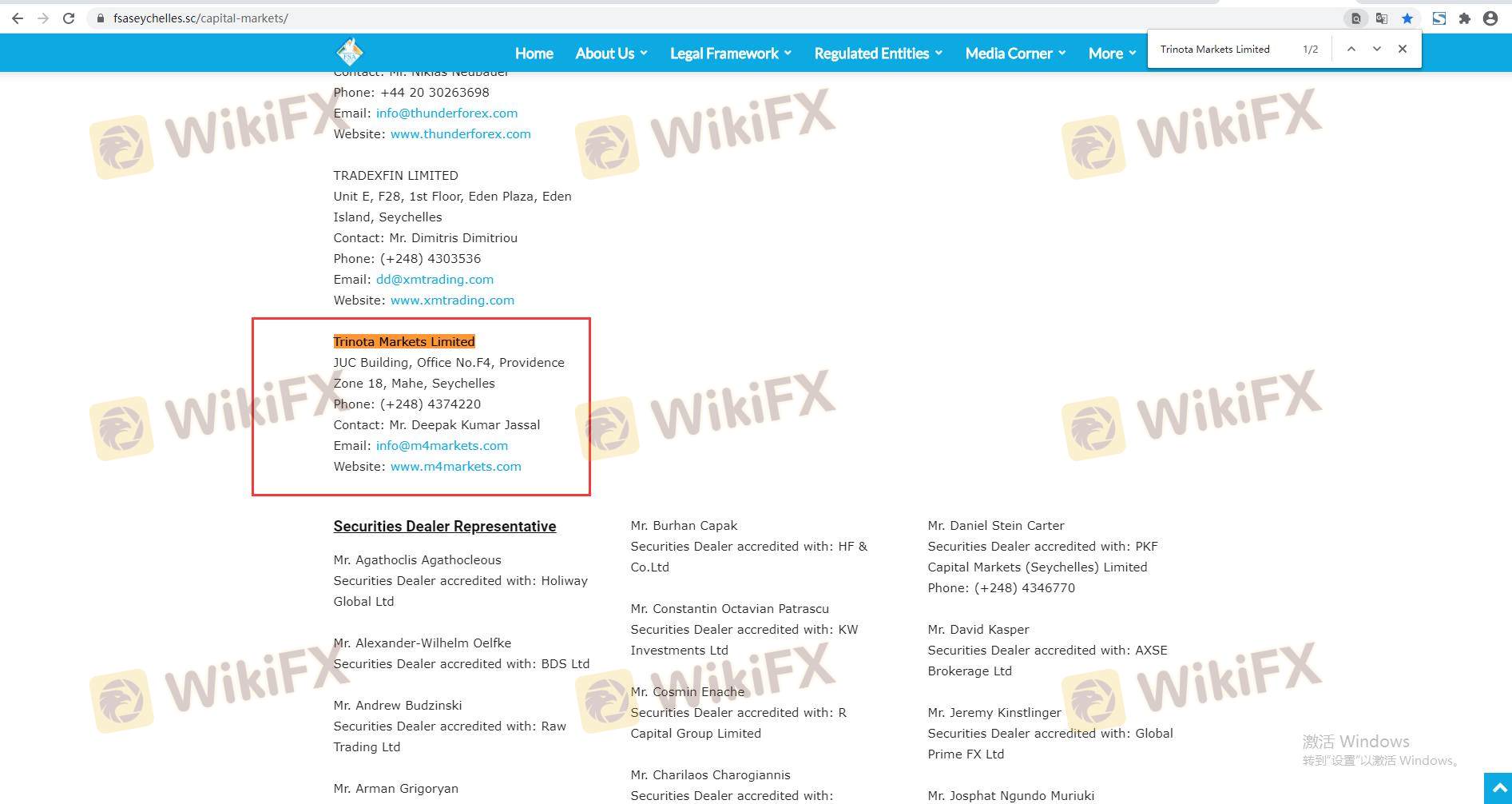
Task: Open the find-in-page search icon in address bar
Action: pos(1355,18)
